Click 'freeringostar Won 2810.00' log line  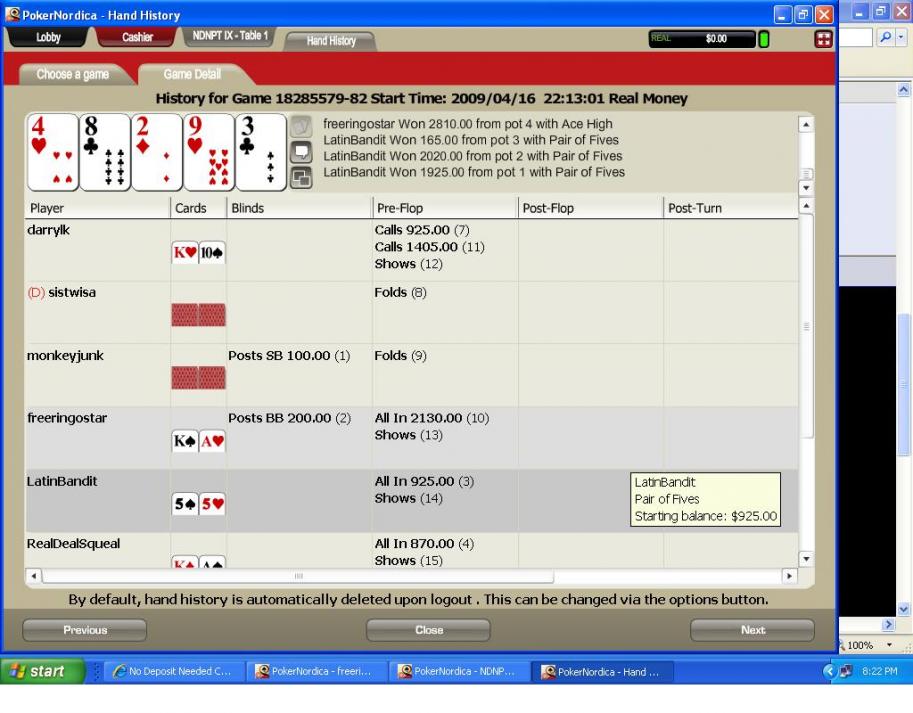click(x=468, y=123)
